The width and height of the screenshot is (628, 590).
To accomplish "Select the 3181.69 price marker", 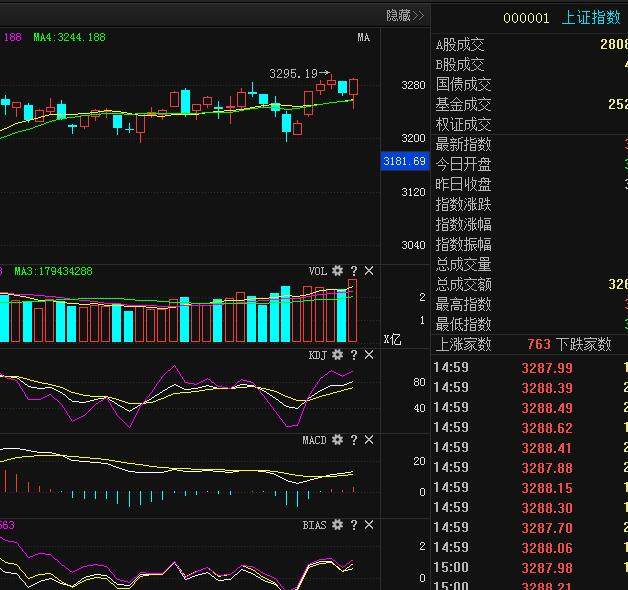I will [x=405, y=161].
